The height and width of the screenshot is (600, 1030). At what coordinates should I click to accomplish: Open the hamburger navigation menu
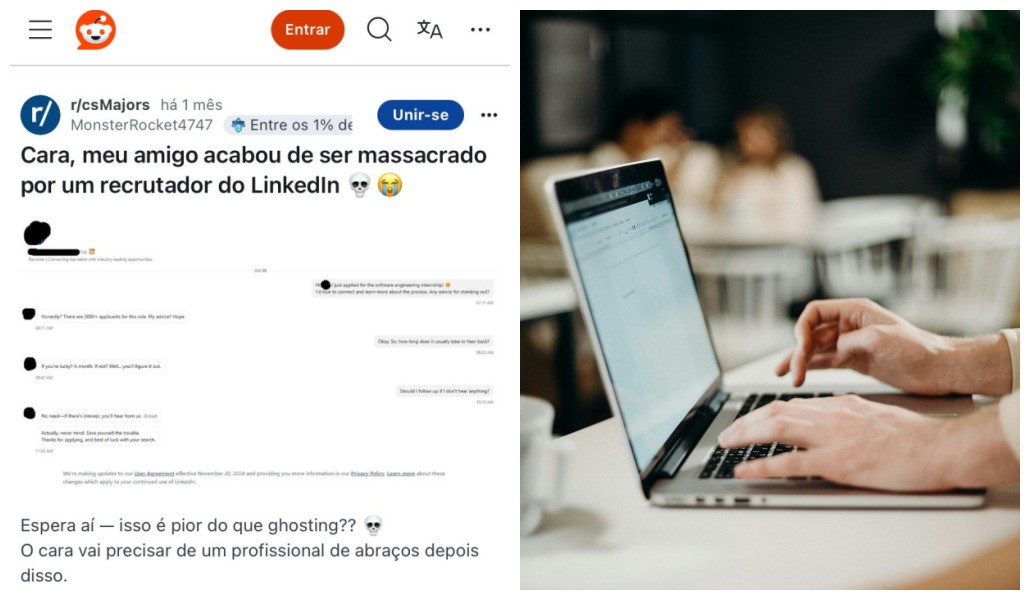point(40,30)
